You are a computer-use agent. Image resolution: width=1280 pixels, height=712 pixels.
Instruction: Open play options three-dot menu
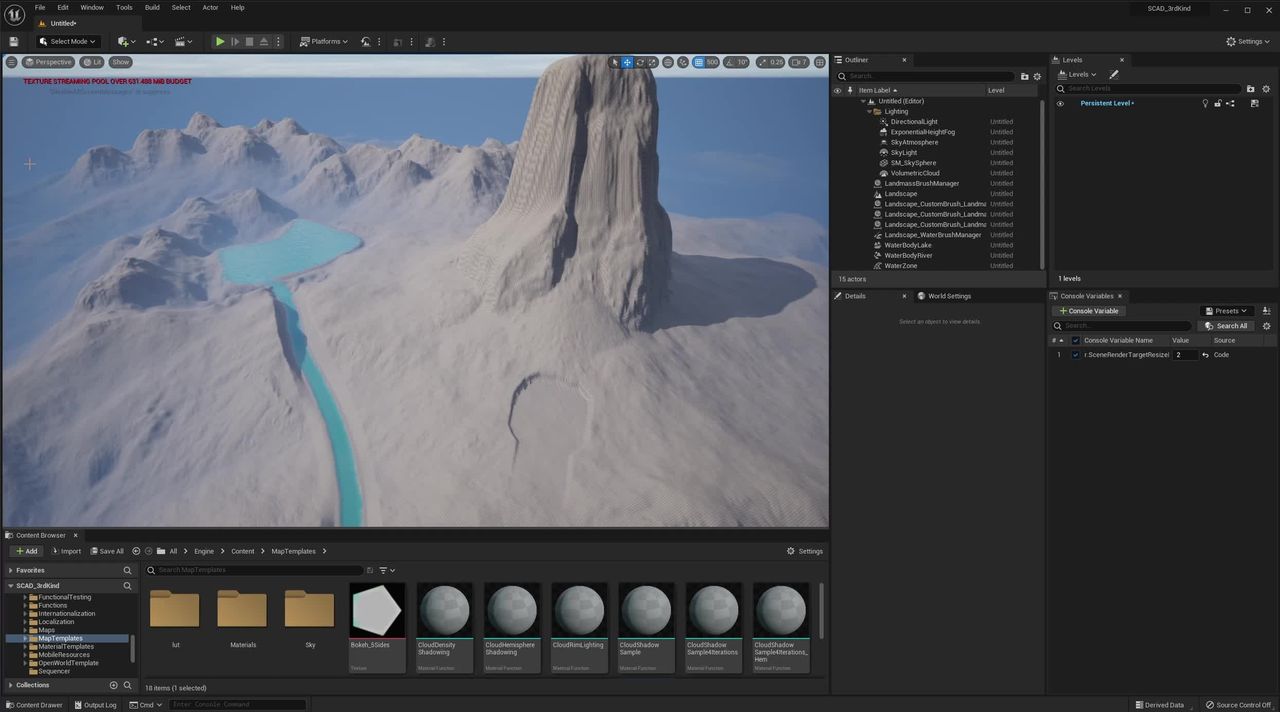tap(277, 41)
